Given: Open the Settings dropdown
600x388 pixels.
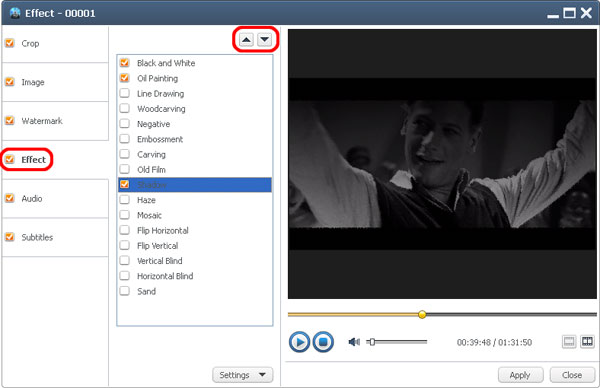Looking at the screenshot, I should (243, 375).
